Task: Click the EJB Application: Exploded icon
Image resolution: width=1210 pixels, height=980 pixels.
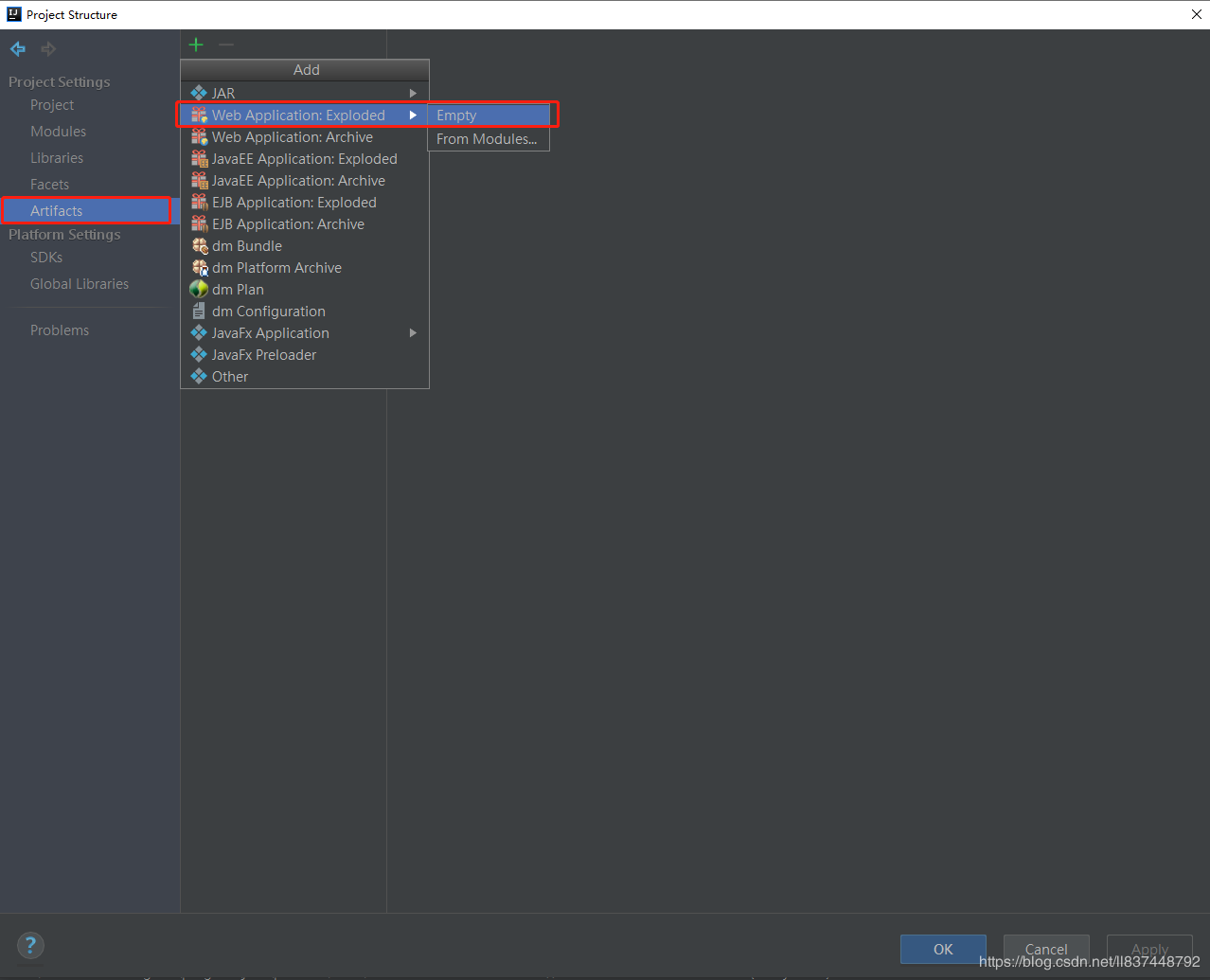Action: (x=199, y=202)
